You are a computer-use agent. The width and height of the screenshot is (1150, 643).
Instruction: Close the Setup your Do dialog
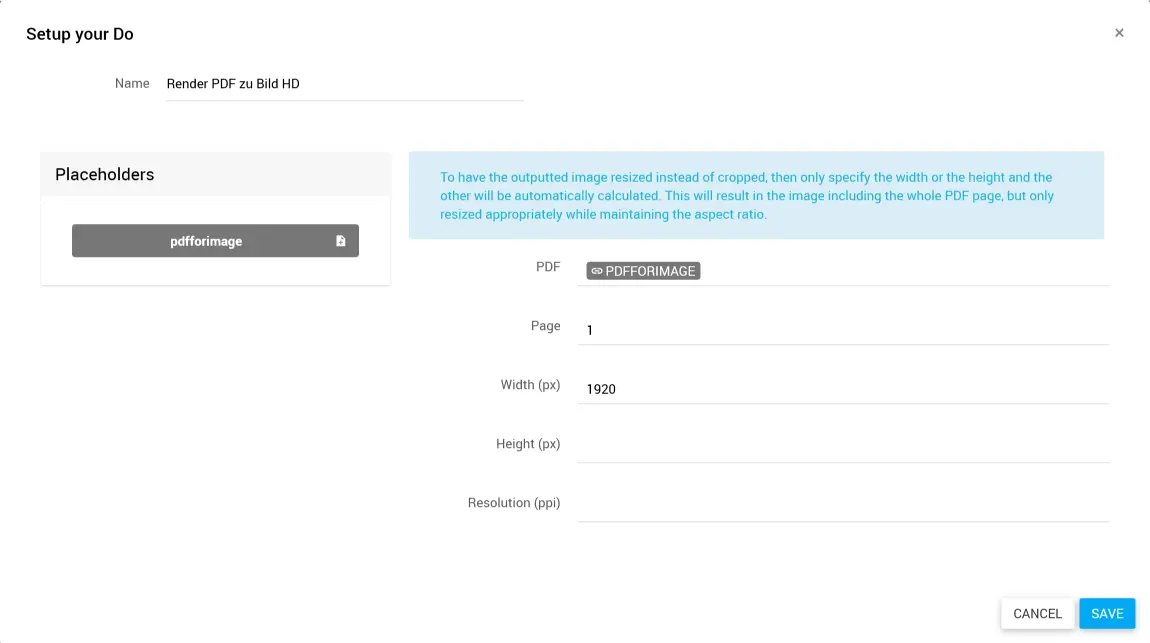click(1119, 33)
